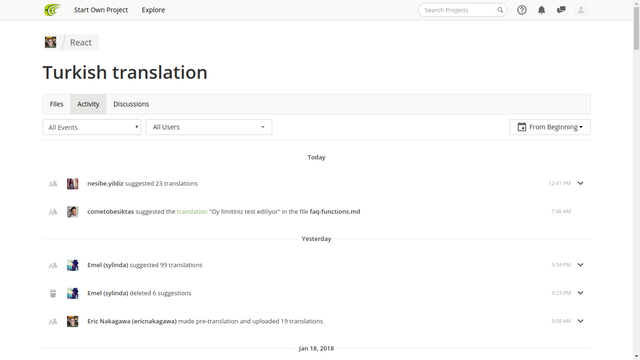Viewport: 640px width, 360px height.
Task: Open the faq-functions.md file link
Action: (335, 211)
